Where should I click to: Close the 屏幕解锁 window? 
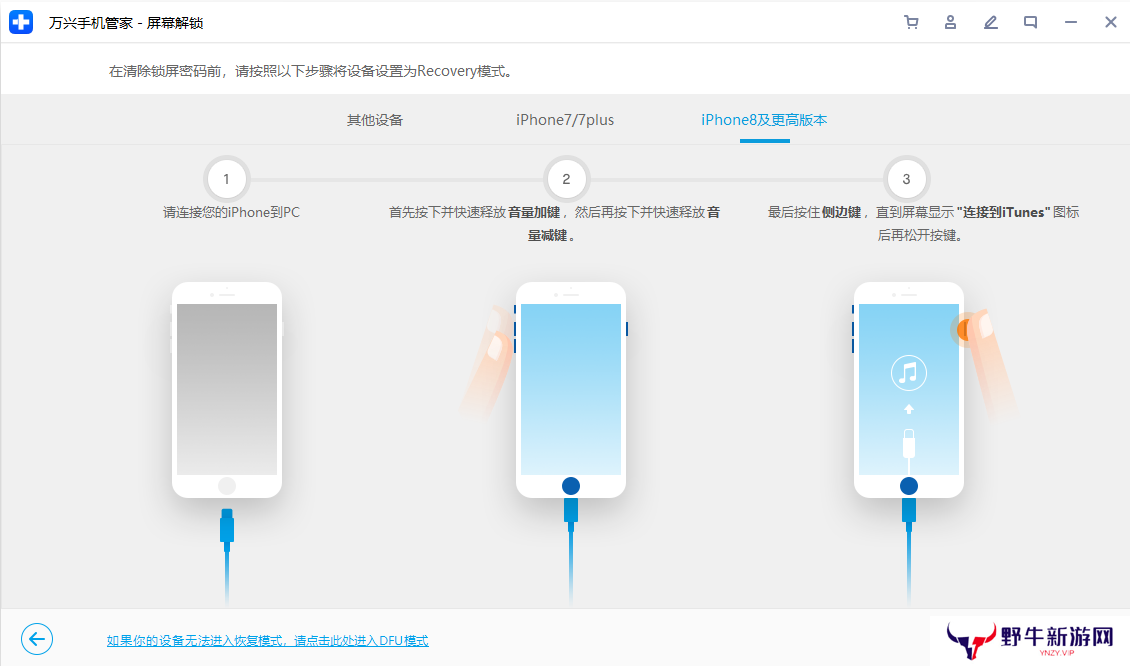tap(1111, 22)
